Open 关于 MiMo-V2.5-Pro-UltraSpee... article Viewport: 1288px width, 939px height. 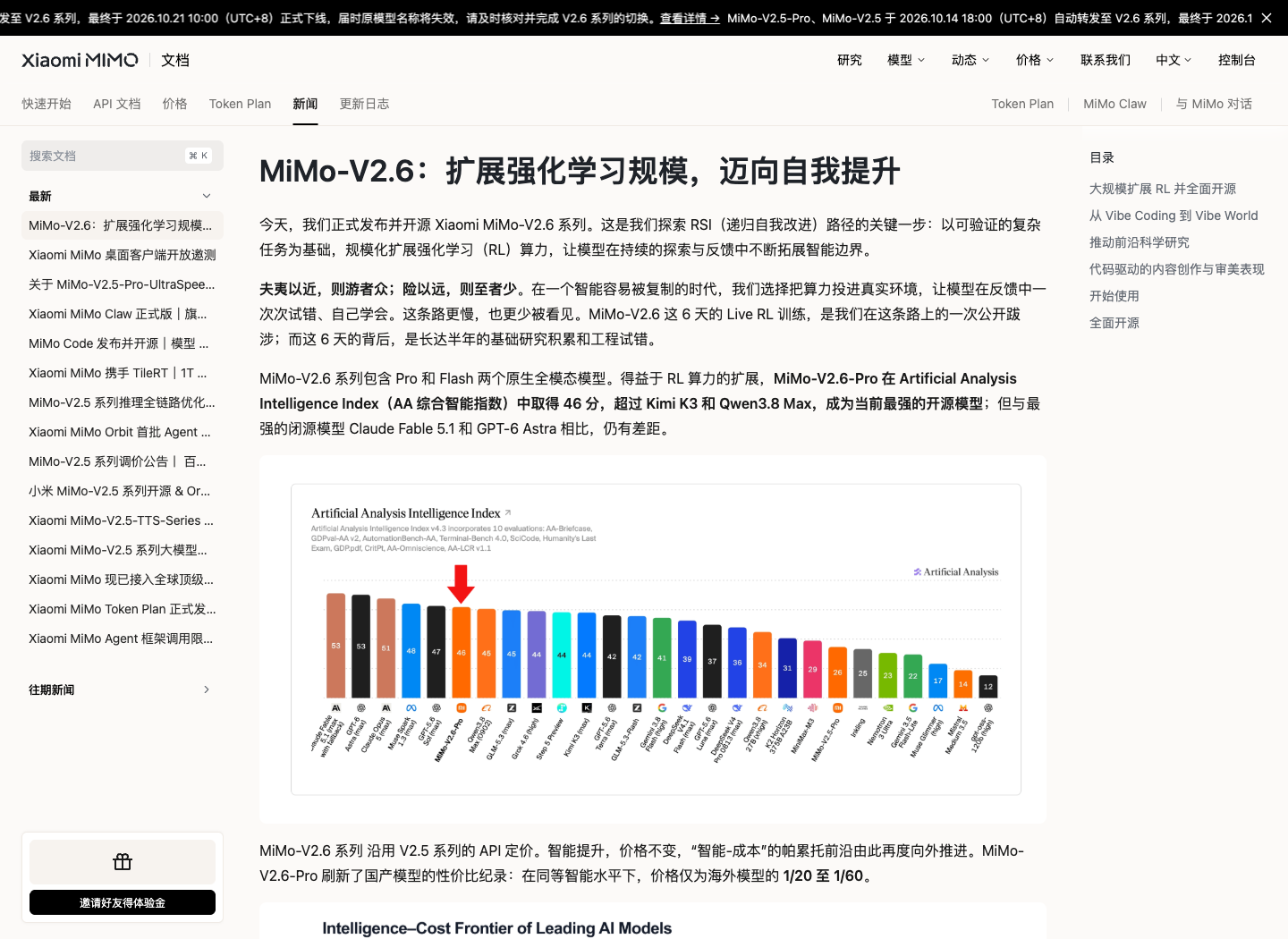click(x=123, y=284)
